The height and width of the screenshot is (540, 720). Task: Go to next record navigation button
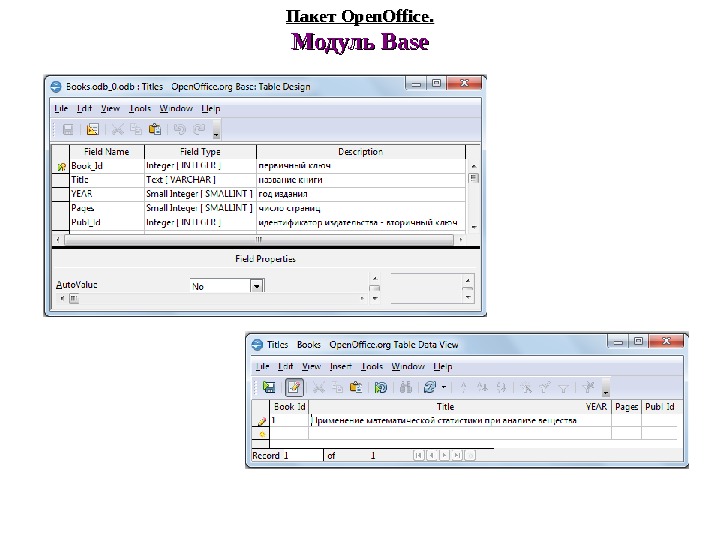point(444,455)
